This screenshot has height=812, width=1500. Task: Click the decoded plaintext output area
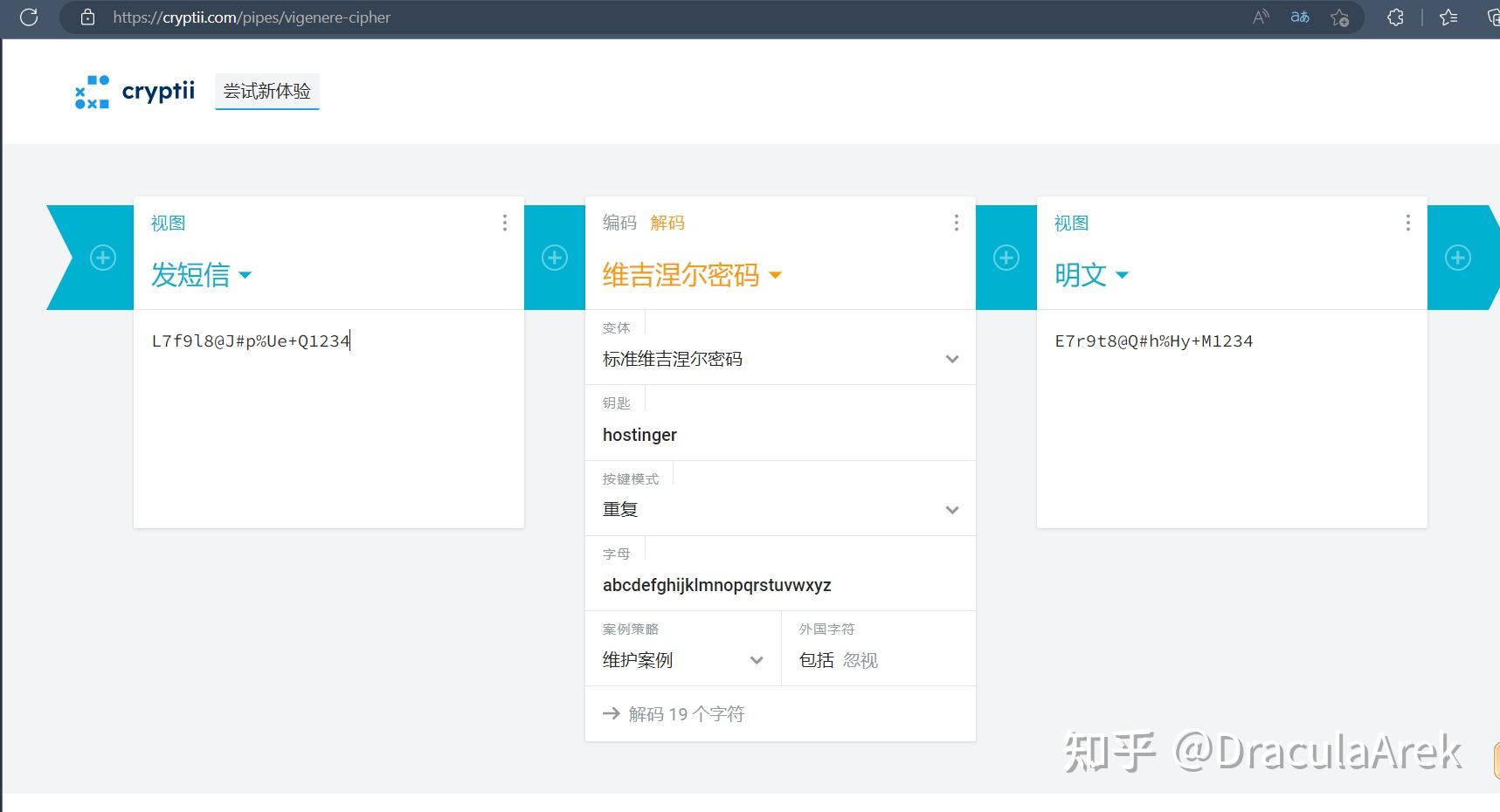[1232, 418]
